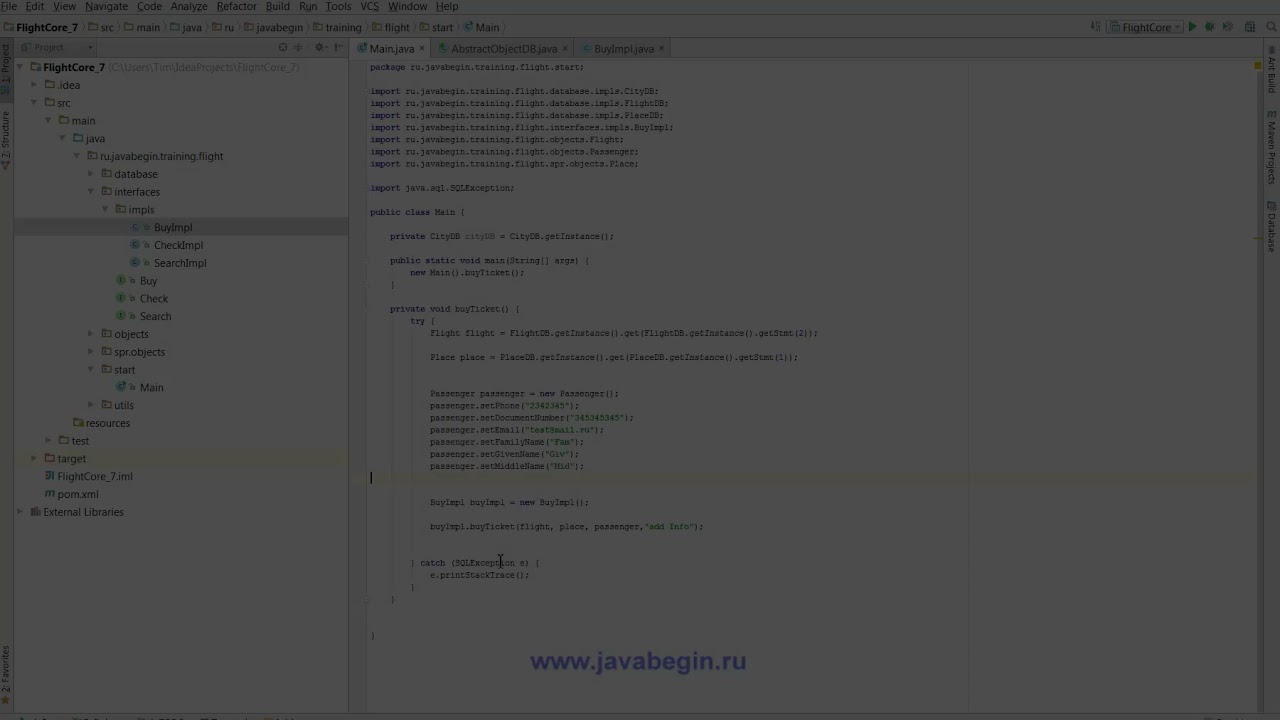The height and width of the screenshot is (720, 1280).
Task: Select Main class under start package
Action: pyautogui.click(x=151, y=388)
